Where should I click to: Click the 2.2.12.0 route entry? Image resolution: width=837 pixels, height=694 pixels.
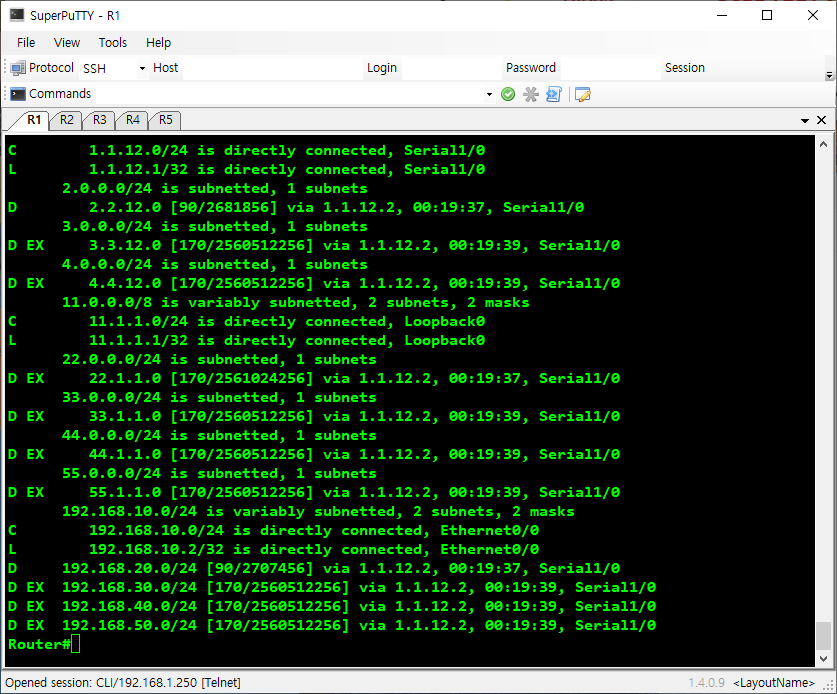pos(296,207)
